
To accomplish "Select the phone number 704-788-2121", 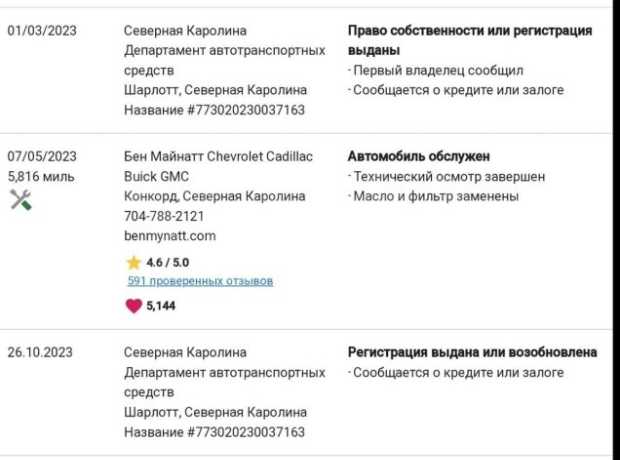I will tap(164, 216).
